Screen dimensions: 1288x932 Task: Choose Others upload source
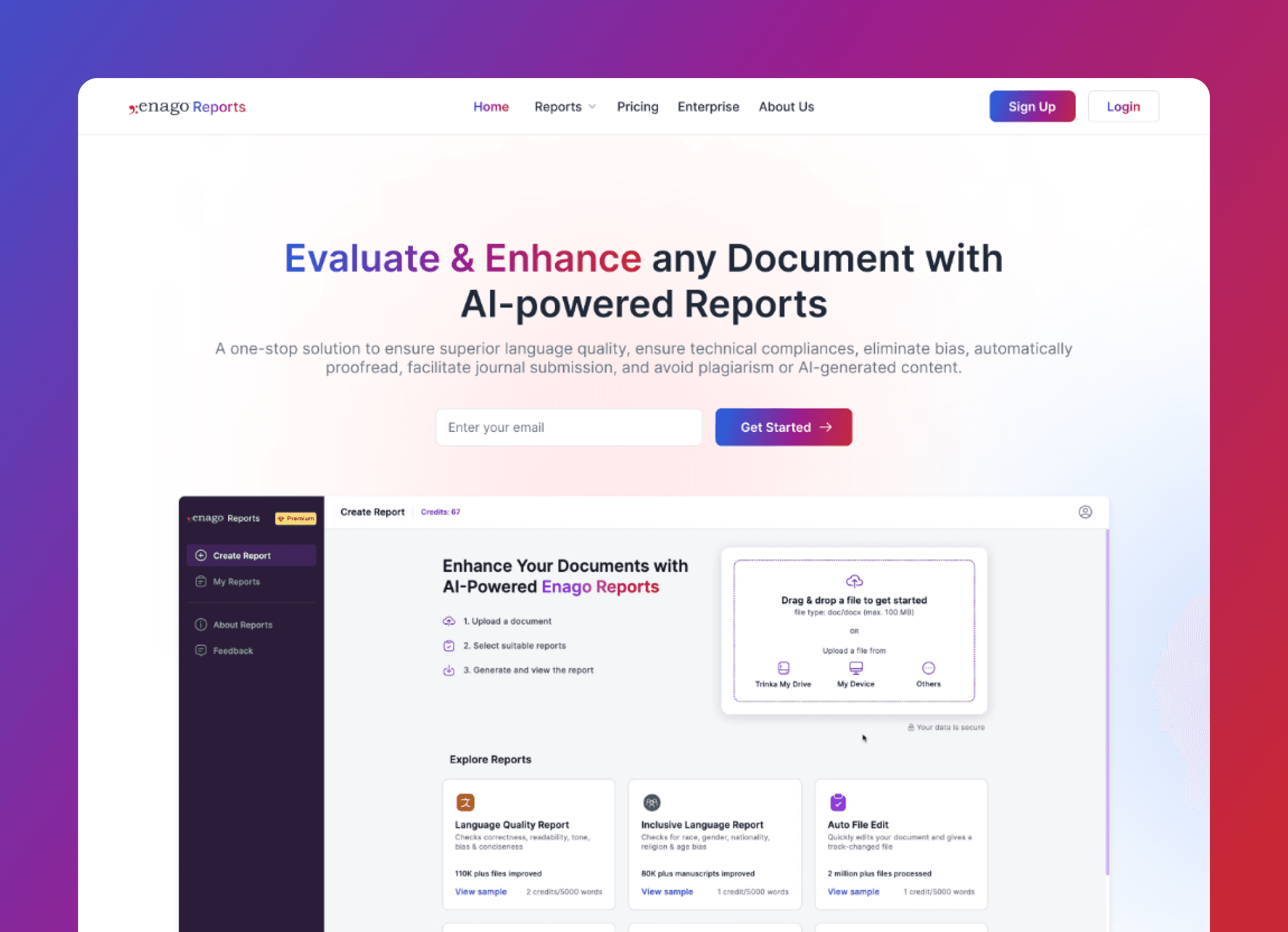pos(928,675)
